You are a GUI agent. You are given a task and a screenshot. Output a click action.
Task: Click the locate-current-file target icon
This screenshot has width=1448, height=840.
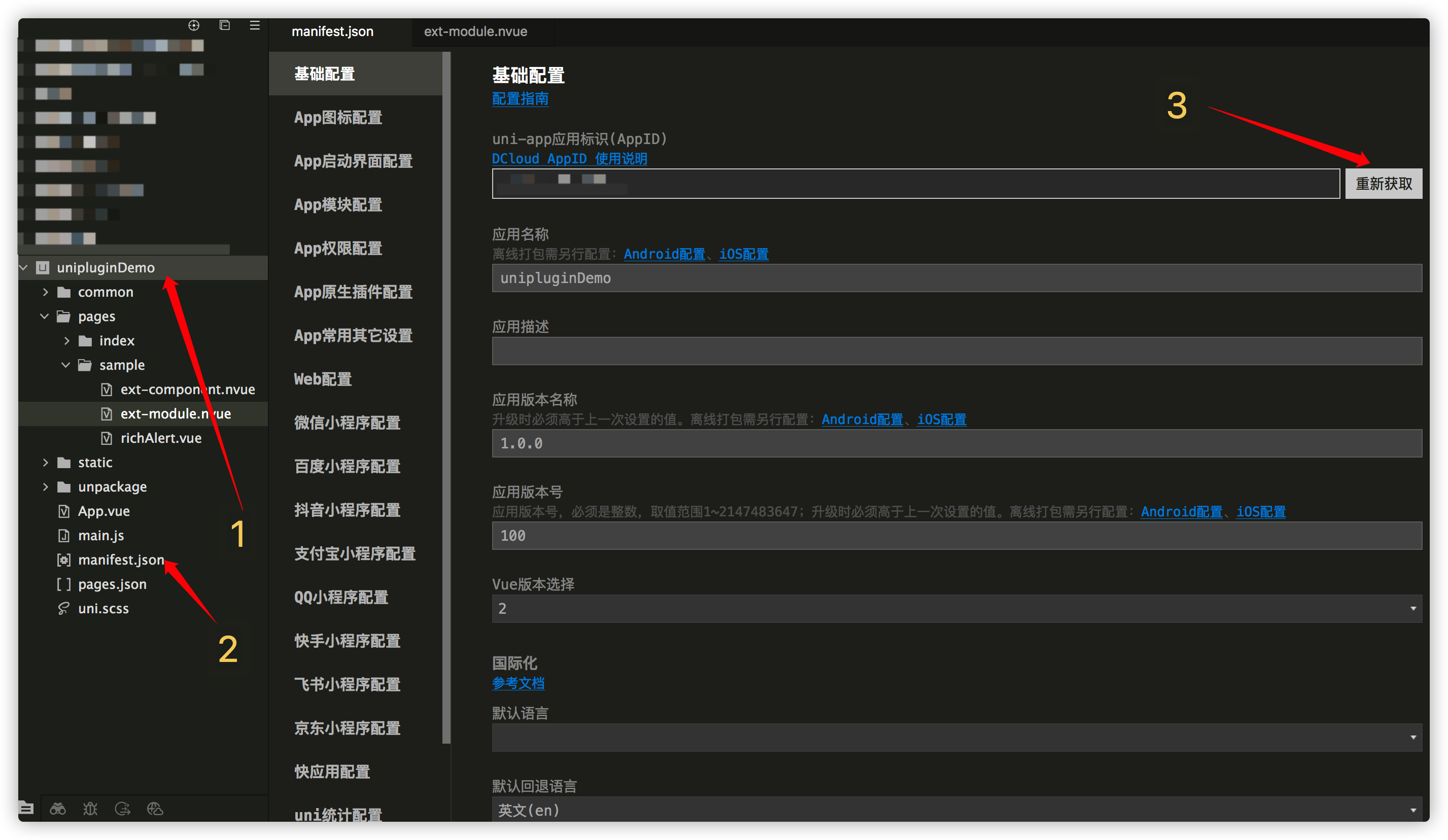194,25
